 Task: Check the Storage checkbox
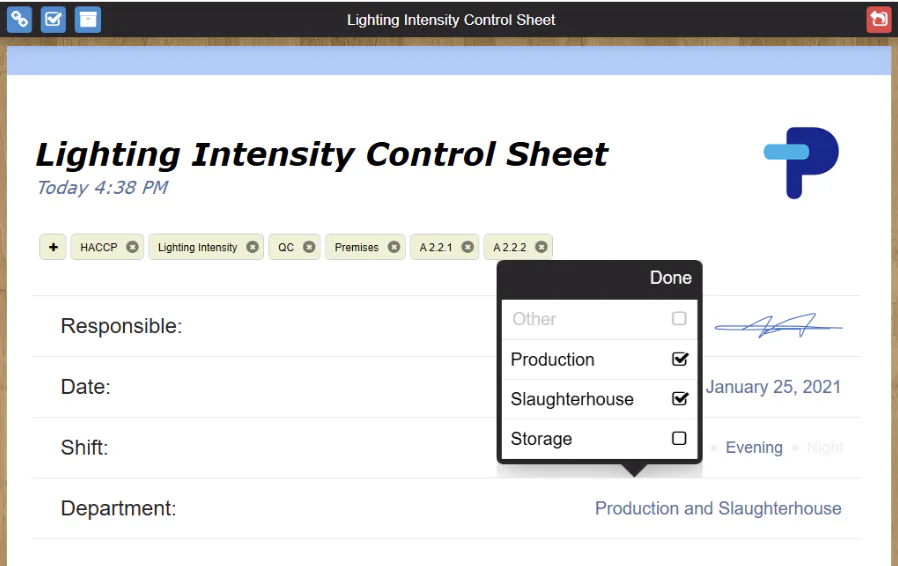click(x=679, y=438)
